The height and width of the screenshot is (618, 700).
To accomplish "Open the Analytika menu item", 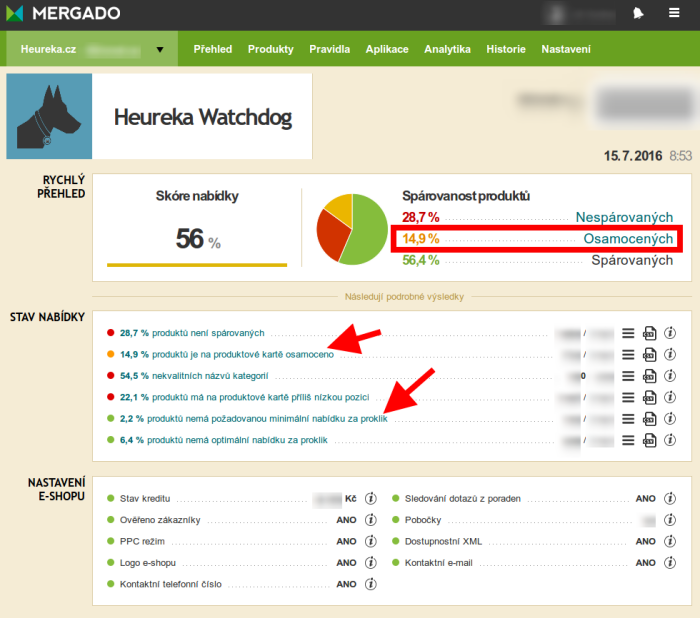I will click(447, 49).
